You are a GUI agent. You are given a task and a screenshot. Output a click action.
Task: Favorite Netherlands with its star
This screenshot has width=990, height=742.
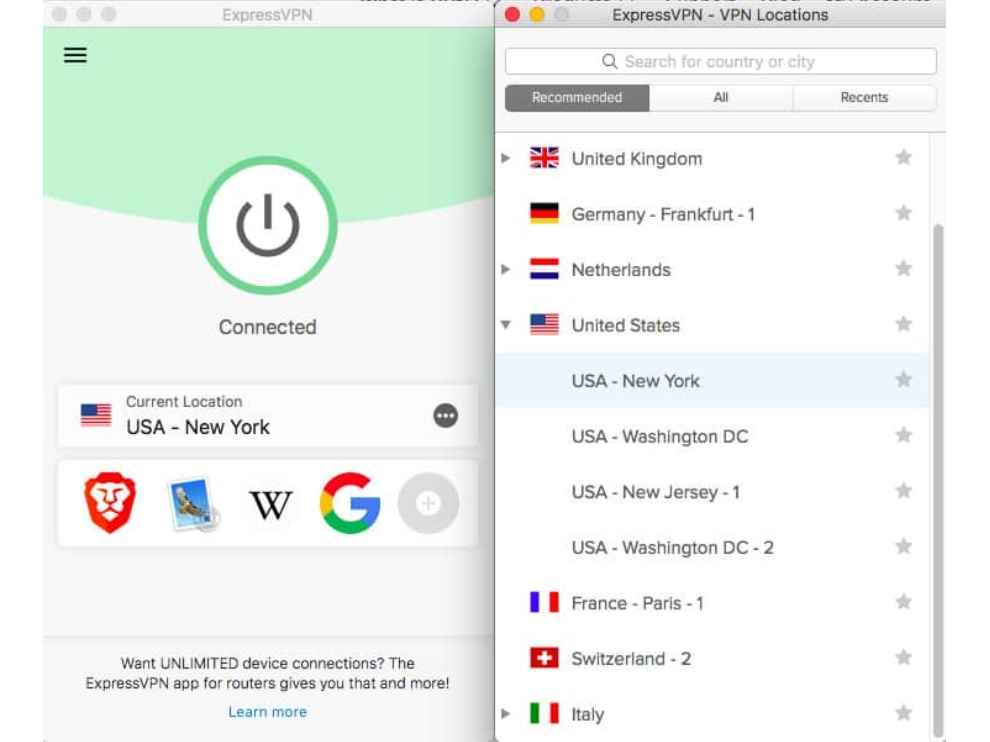tap(904, 268)
